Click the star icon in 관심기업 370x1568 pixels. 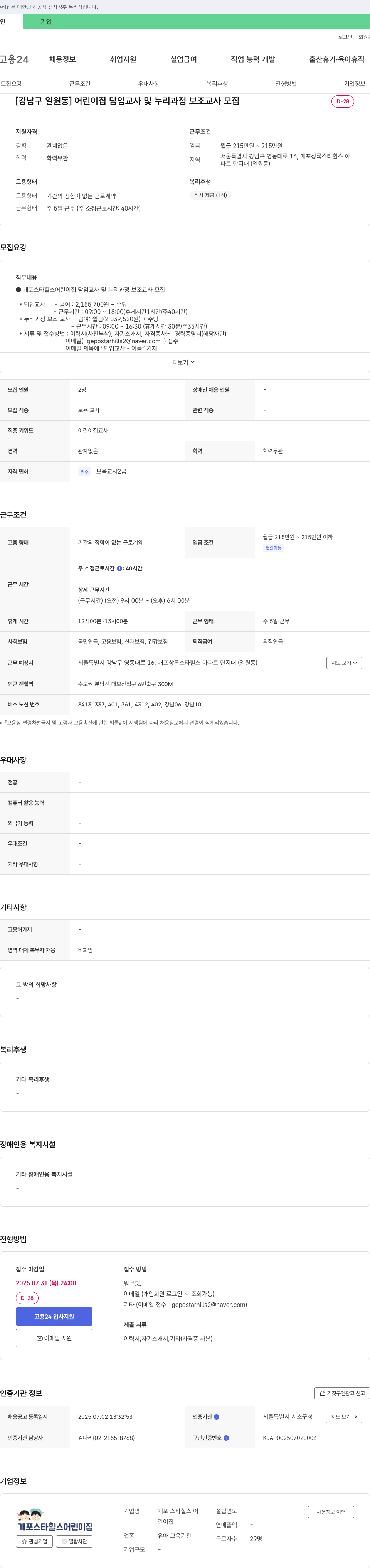(24, 1542)
